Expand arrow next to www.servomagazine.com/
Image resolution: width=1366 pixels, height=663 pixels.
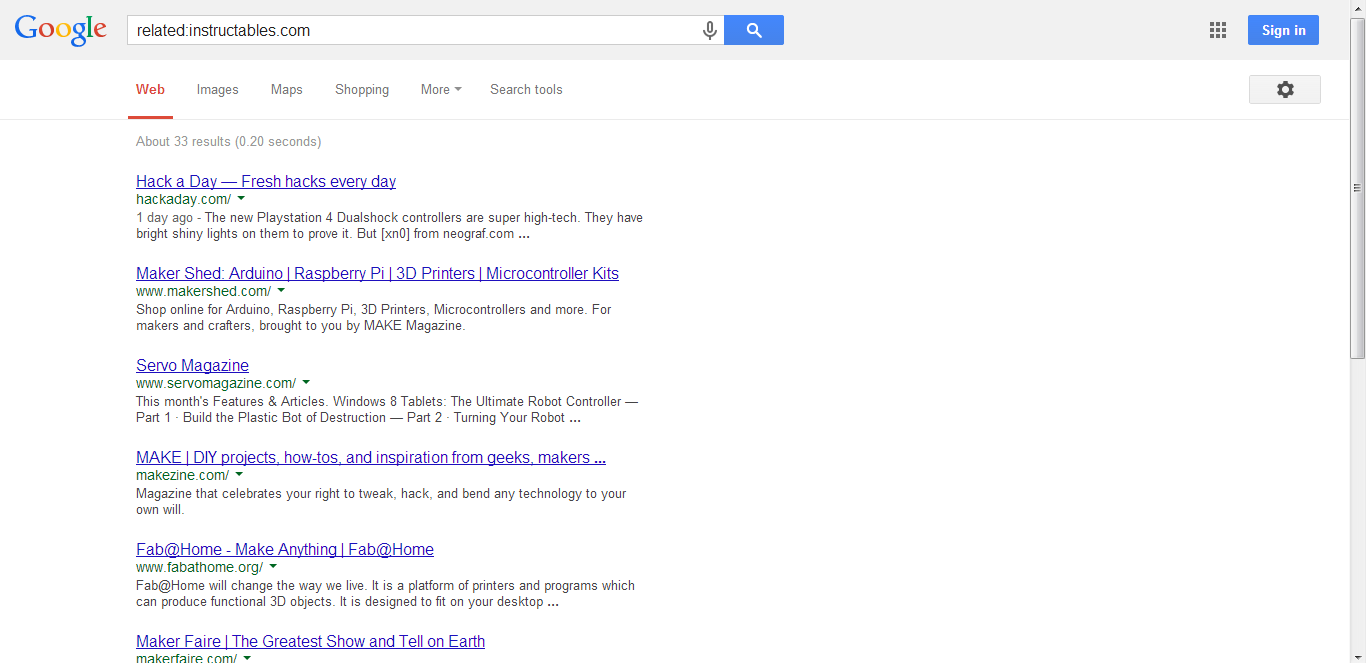(306, 383)
